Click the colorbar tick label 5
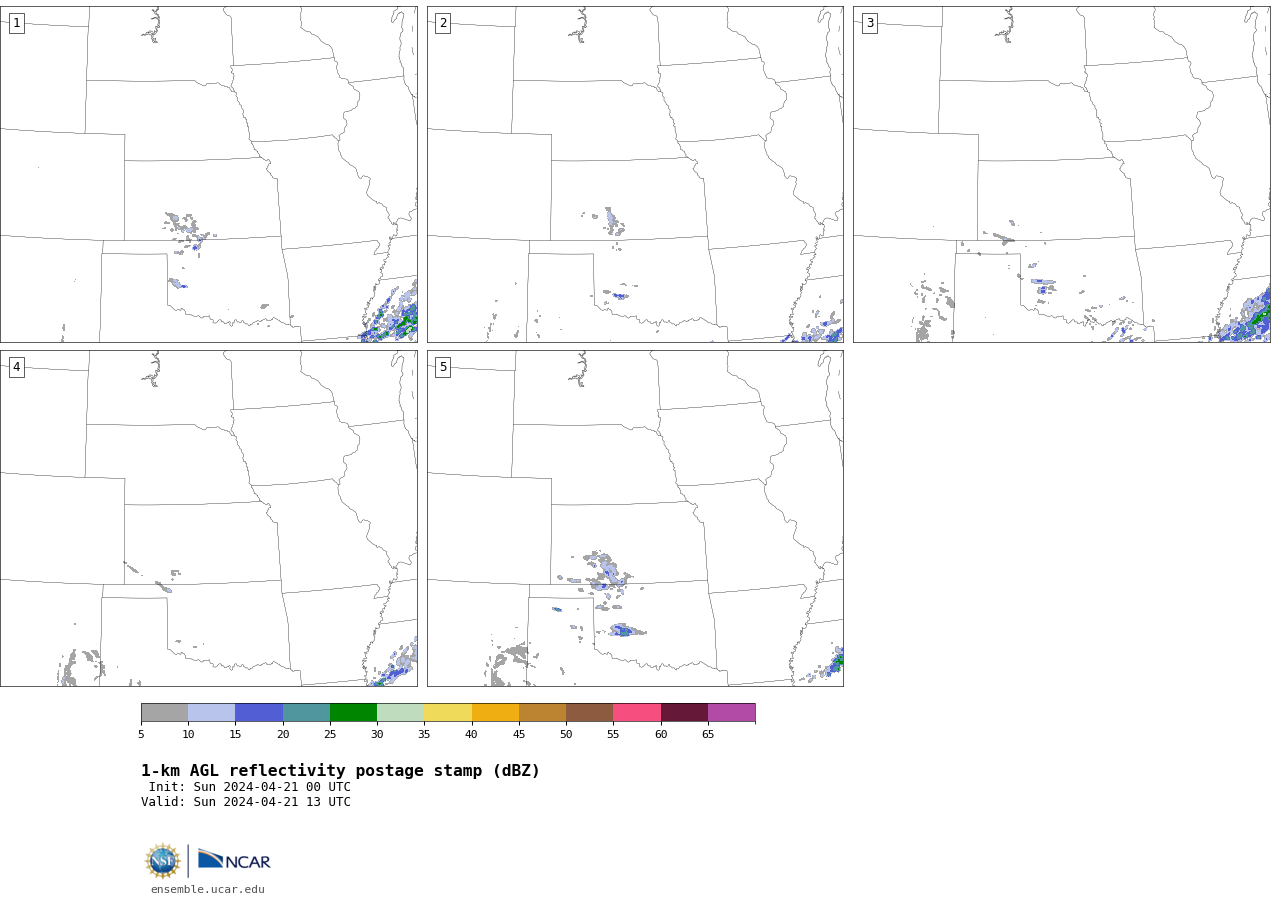Viewport: 1280px width, 901px height. [x=141, y=735]
